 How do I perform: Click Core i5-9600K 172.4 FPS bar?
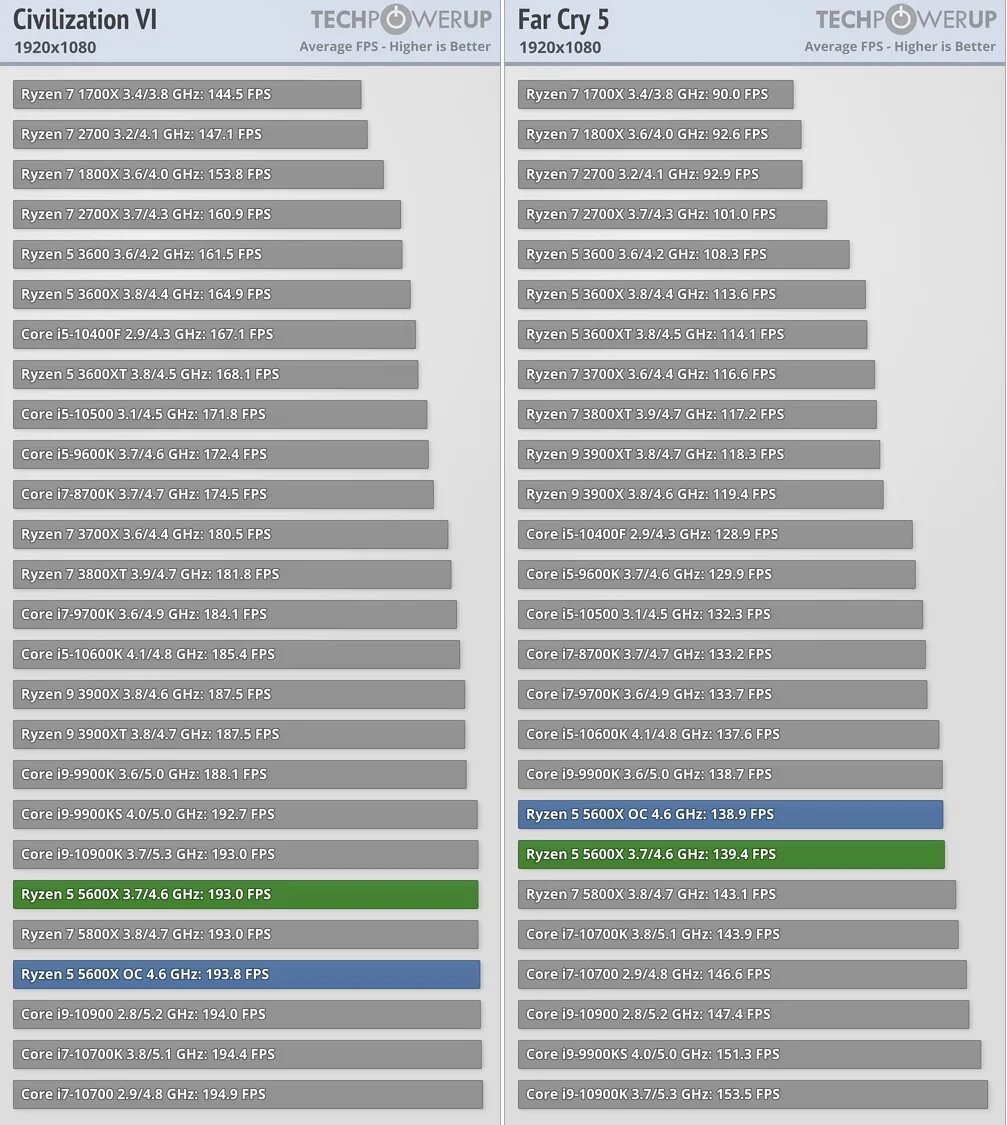220,454
